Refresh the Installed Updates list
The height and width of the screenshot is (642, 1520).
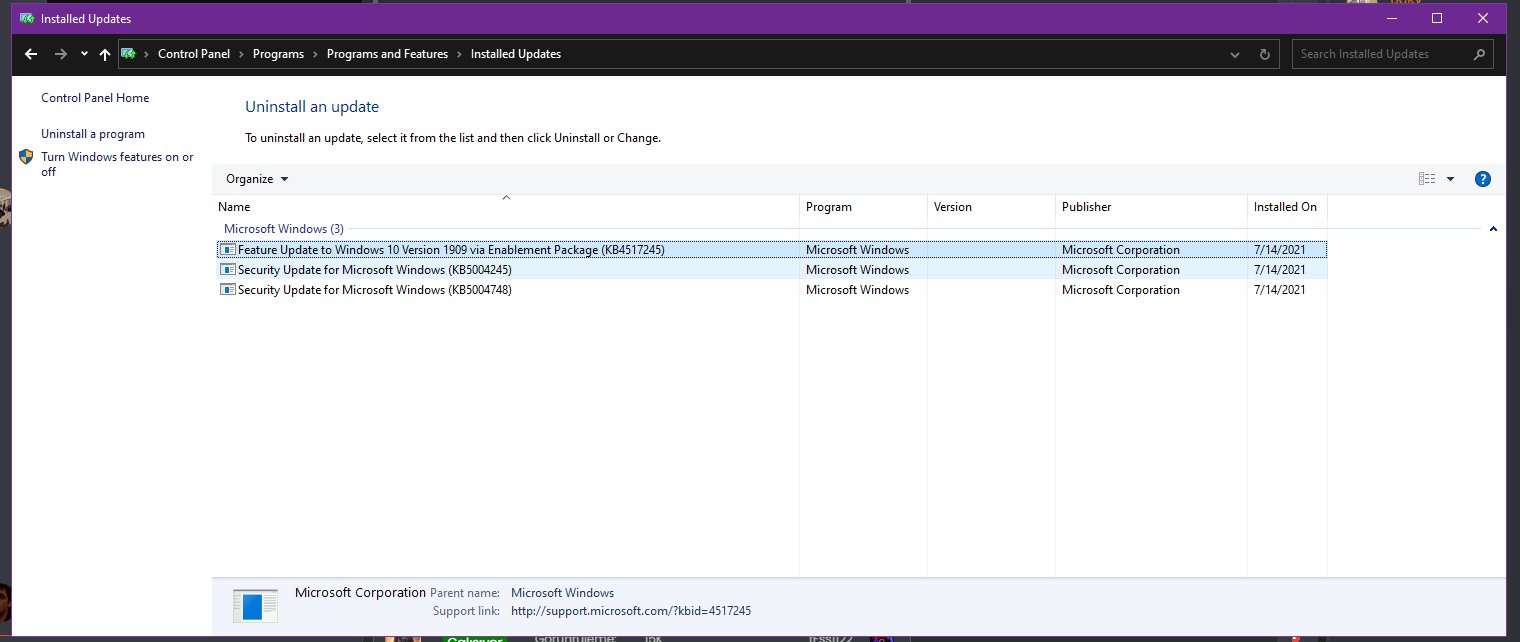(x=1265, y=54)
